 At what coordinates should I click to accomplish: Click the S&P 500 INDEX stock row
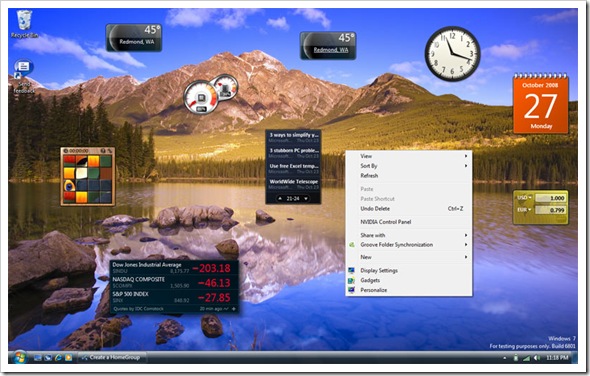point(174,297)
